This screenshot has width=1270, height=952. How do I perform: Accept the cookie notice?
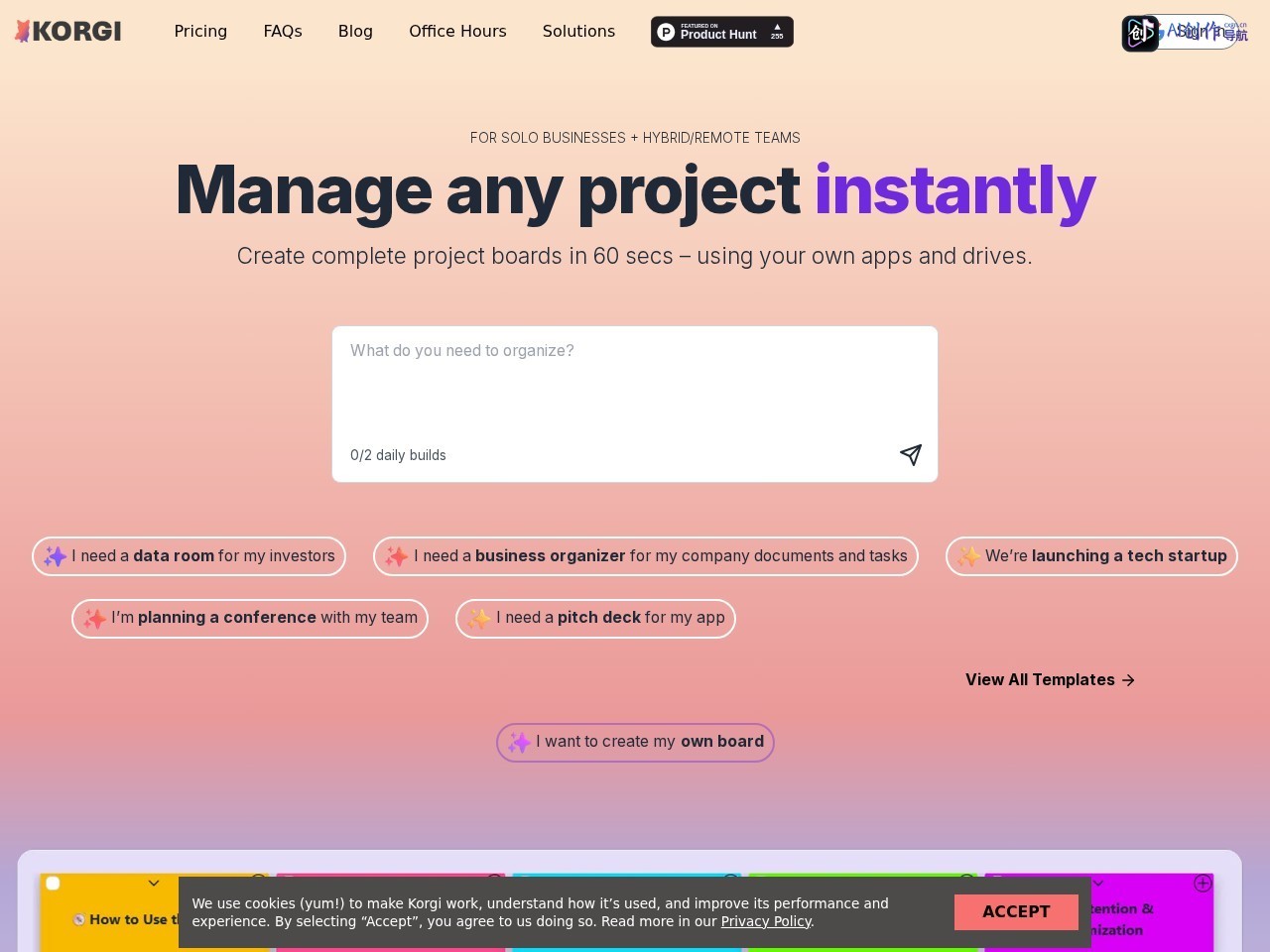pos(1016,912)
